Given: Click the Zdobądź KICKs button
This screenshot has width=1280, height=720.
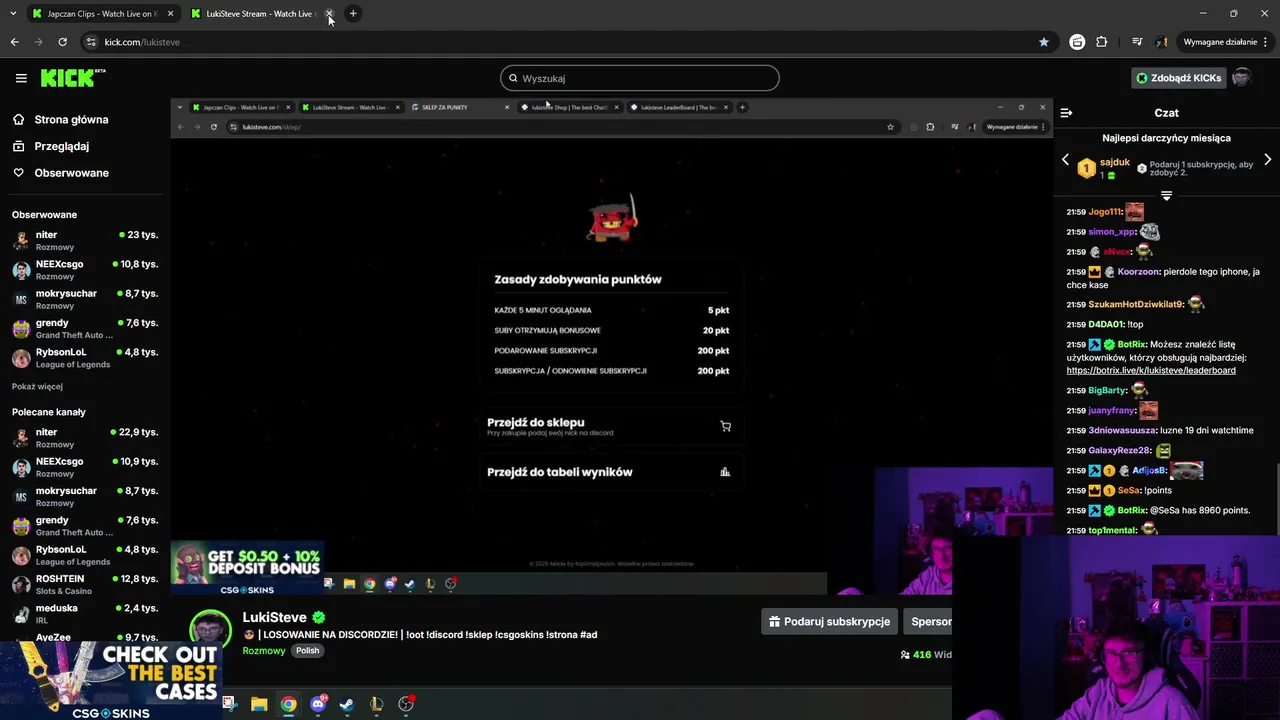Looking at the screenshot, I should point(1178,78).
